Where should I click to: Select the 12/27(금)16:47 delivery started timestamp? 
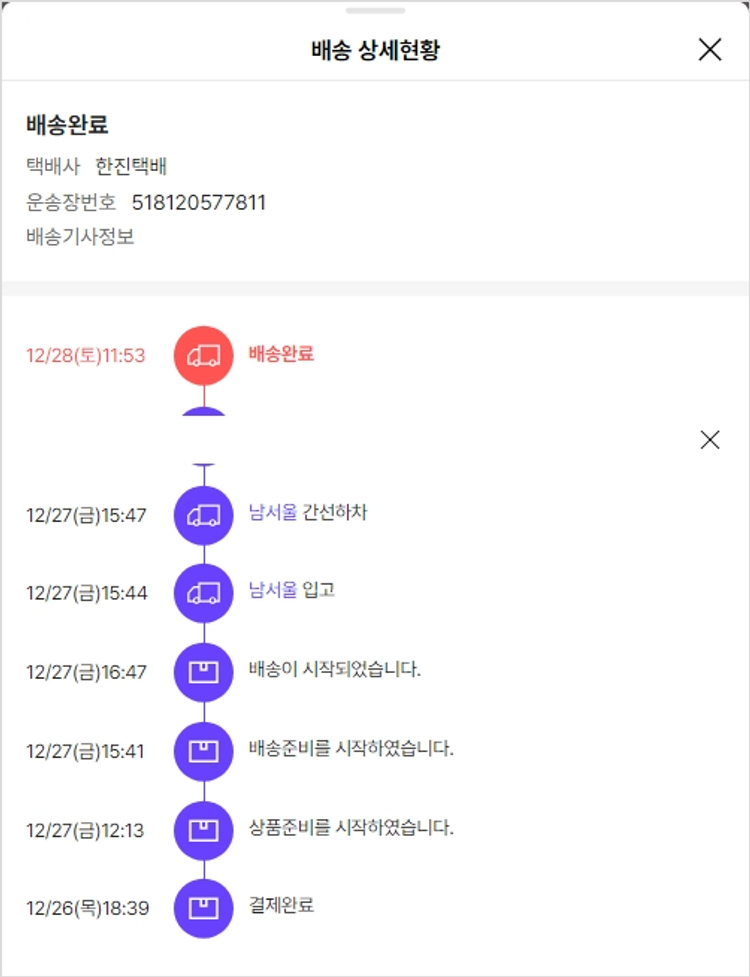pyautogui.click(x=86, y=672)
